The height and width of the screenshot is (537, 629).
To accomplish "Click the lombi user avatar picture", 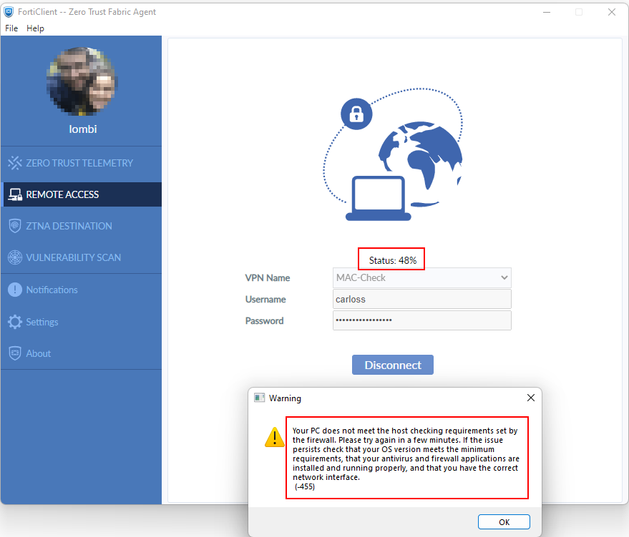I will 81,81.
